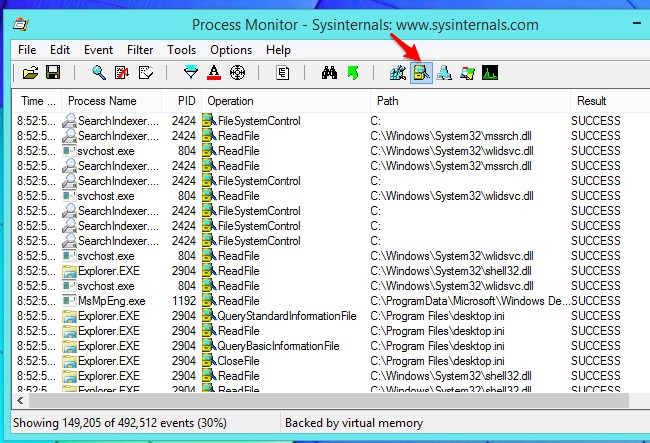Open the Filter funnel icon

(191, 73)
